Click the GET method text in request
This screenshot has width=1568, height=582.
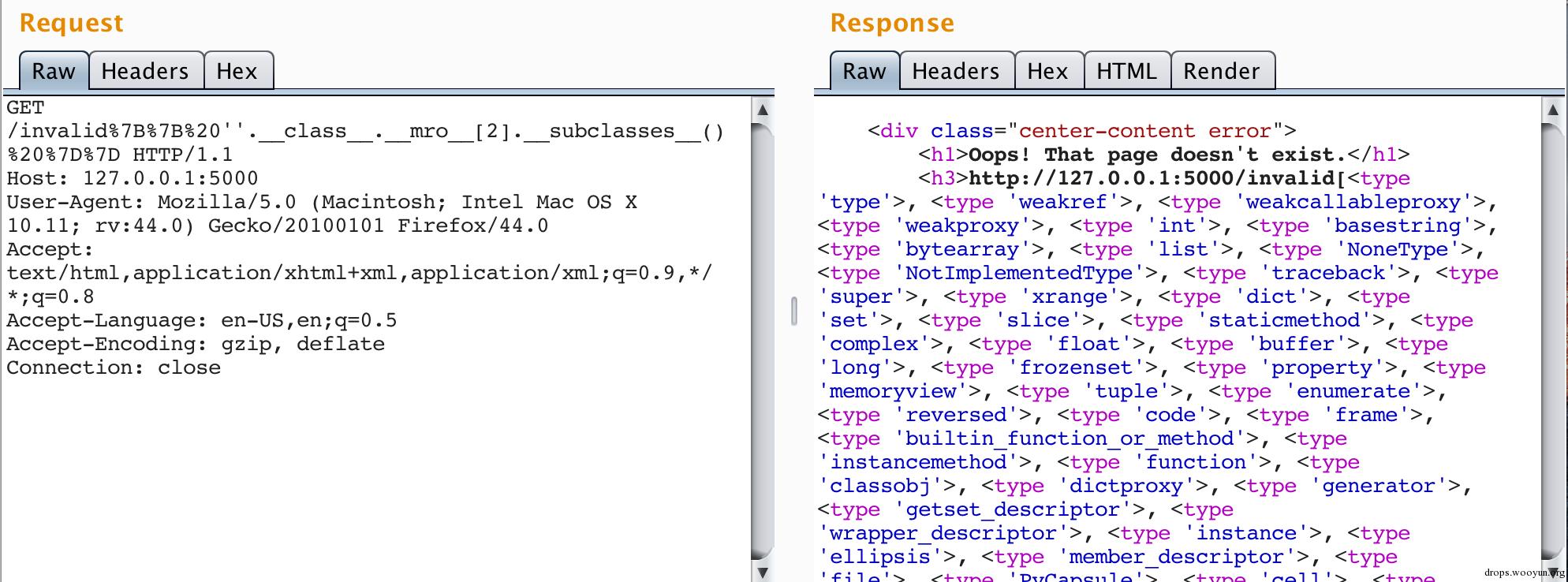click(25, 107)
